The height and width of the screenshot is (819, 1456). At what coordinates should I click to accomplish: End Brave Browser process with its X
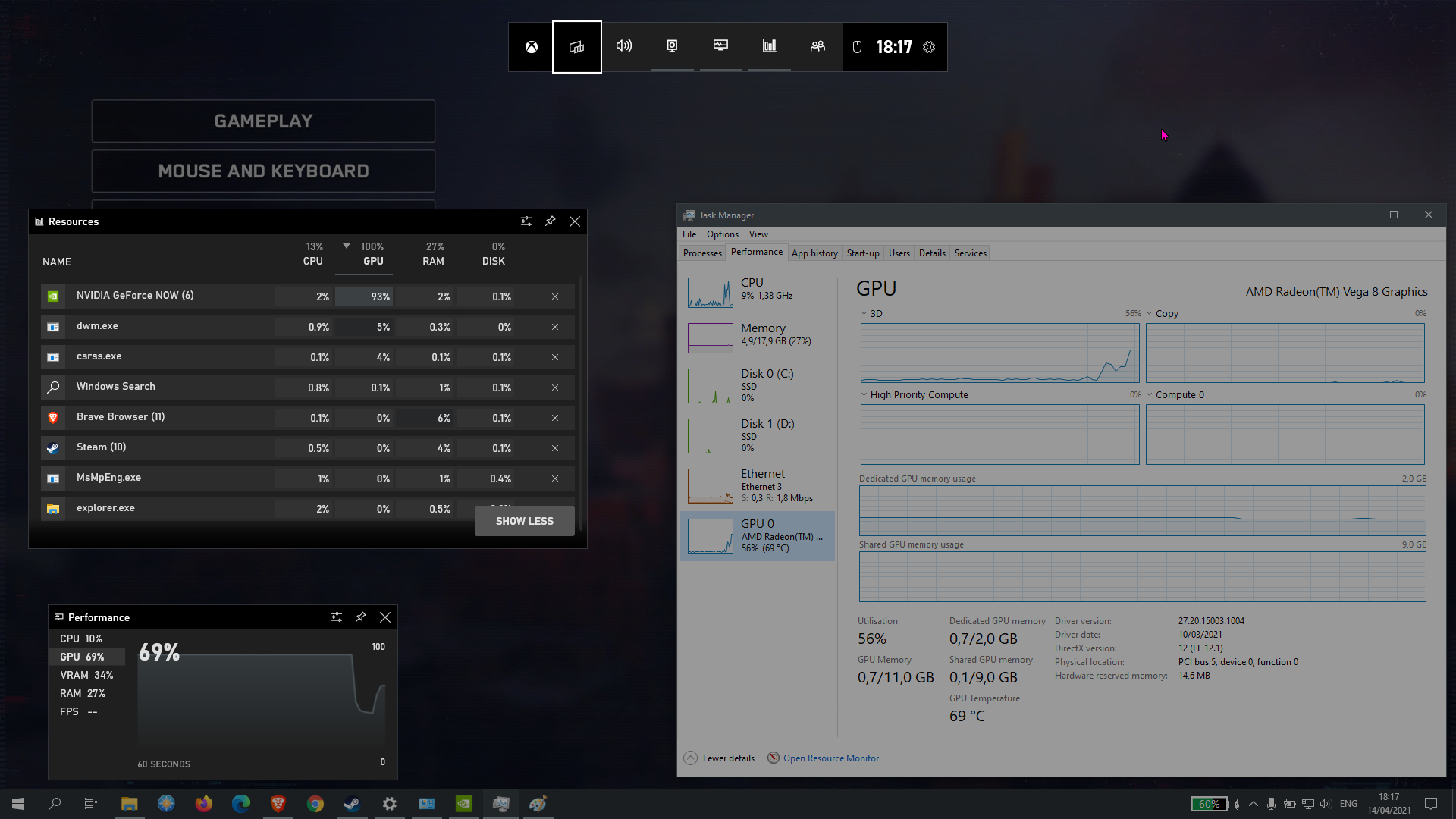(x=555, y=418)
